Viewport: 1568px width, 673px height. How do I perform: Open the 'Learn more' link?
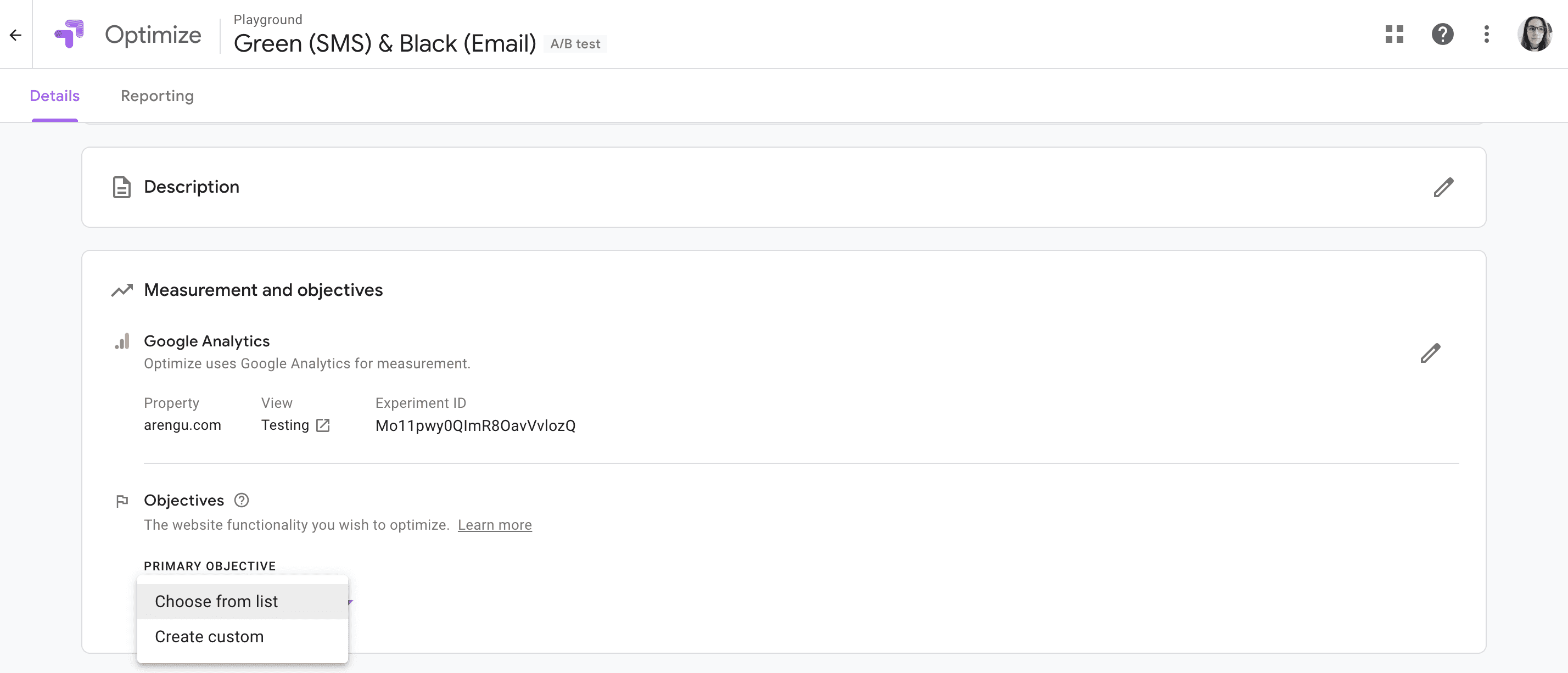(494, 525)
